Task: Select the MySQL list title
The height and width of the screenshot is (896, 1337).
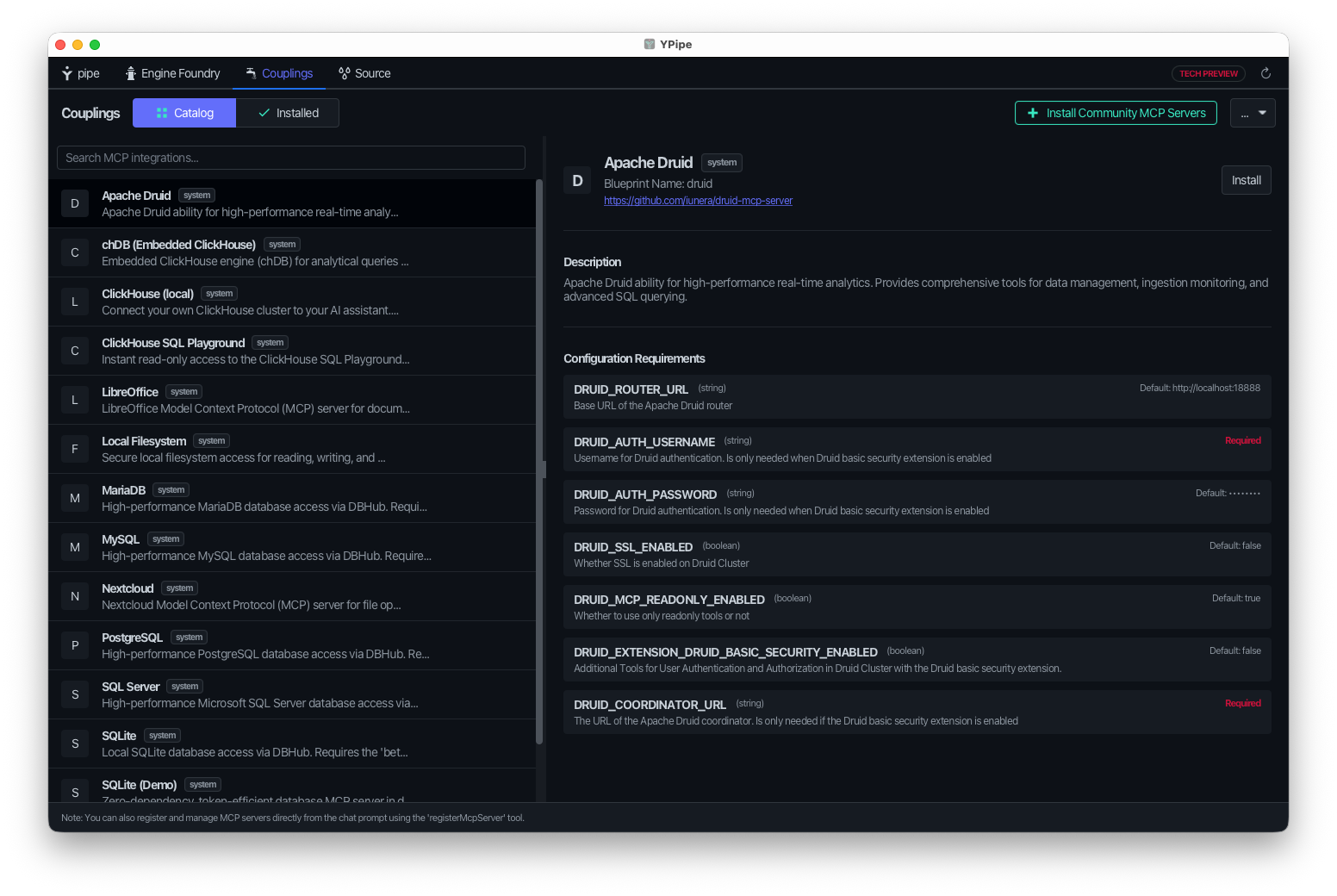Action: pyautogui.click(x=121, y=539)
